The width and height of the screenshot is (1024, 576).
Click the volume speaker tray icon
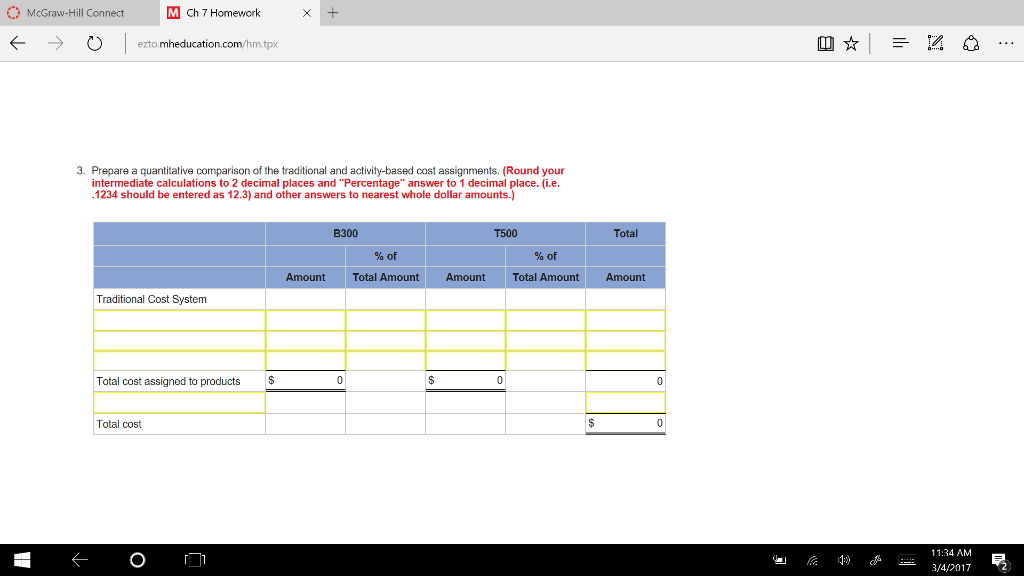click(844, 560)
